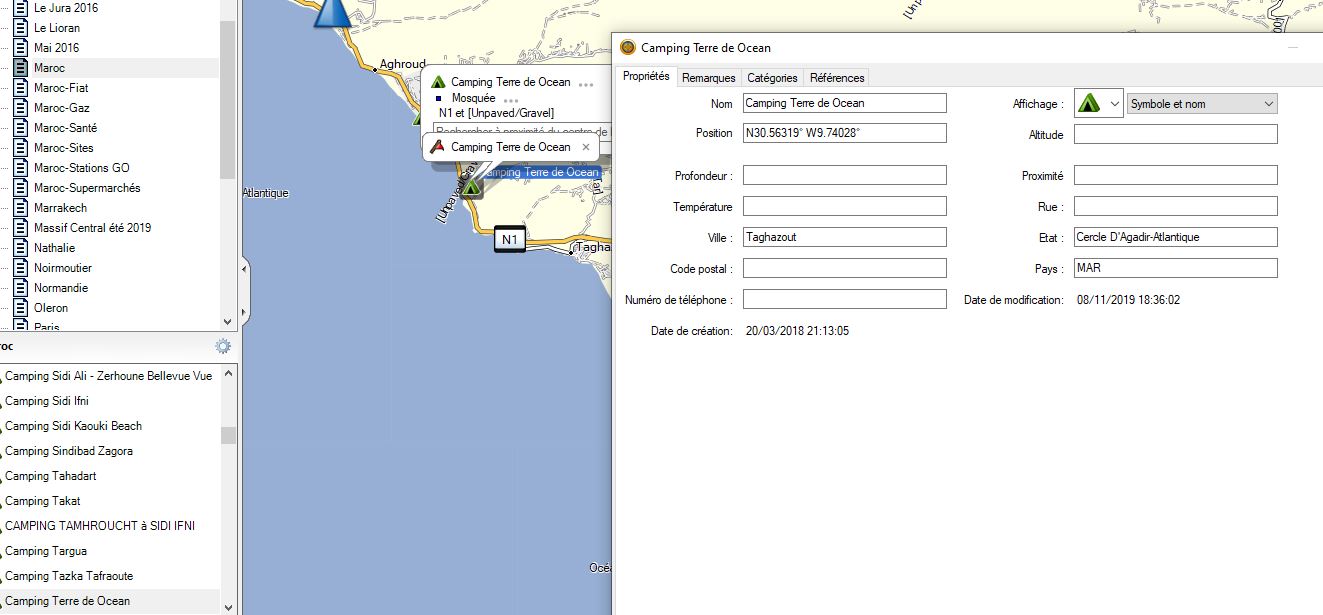Click the Maroc-Gaz list document icon
The height and width of the screenshot is (615, 1323).
[19, 108]
